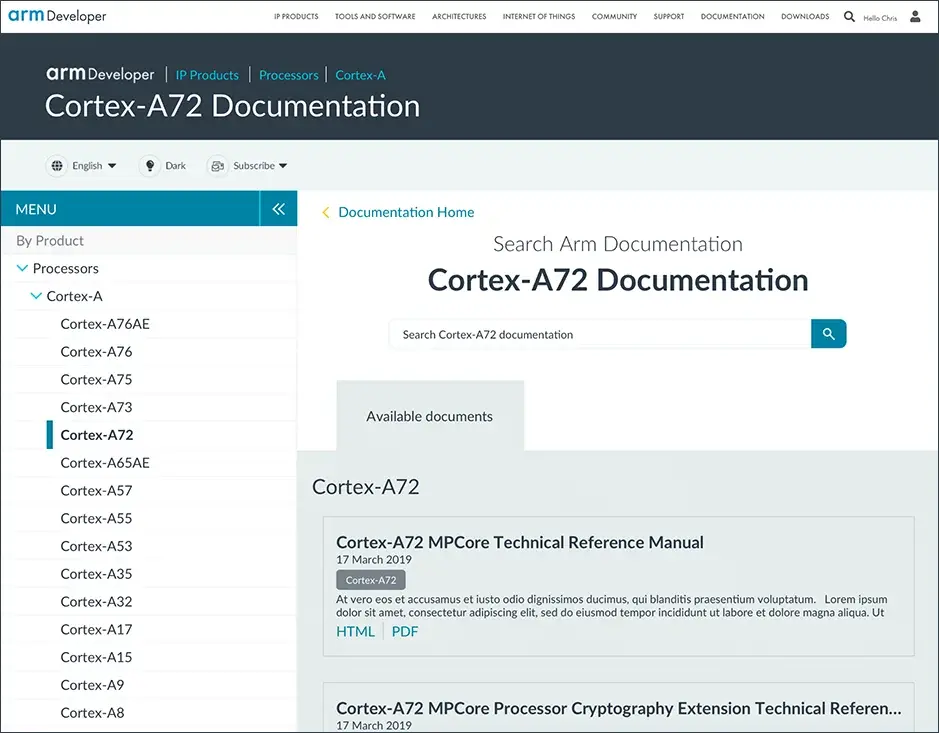939x733 pixels.
Task: Open Documentation menu in top bar
Action: click(x=732, y=17)
